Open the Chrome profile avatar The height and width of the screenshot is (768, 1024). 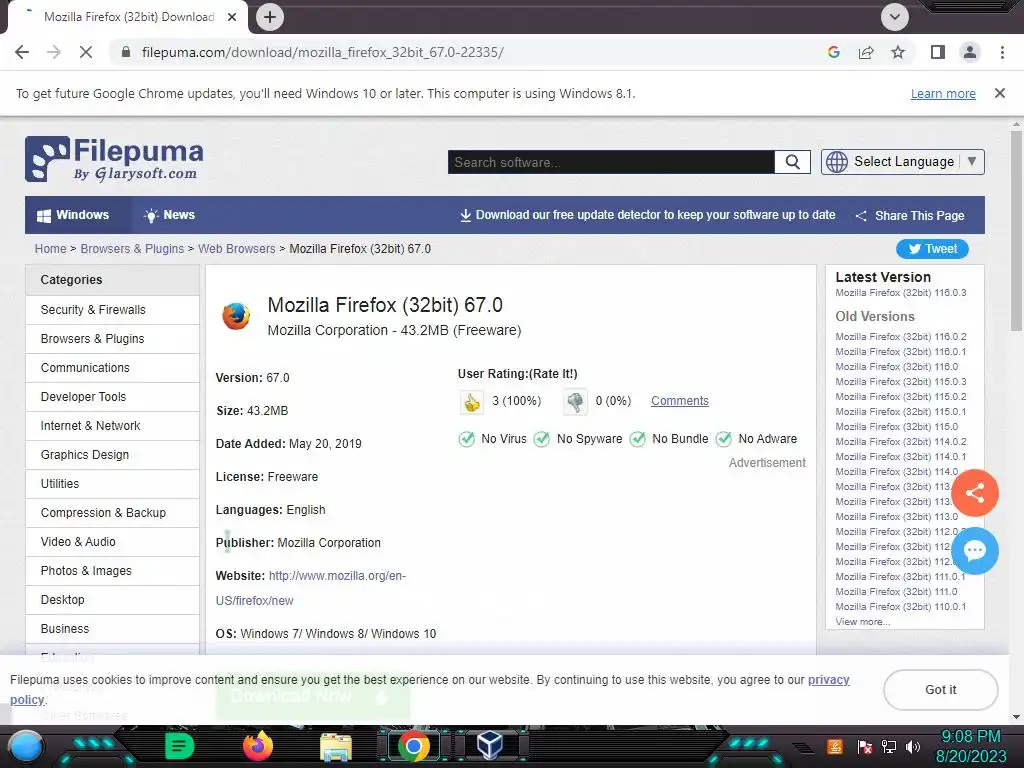[x=970, y=52]
